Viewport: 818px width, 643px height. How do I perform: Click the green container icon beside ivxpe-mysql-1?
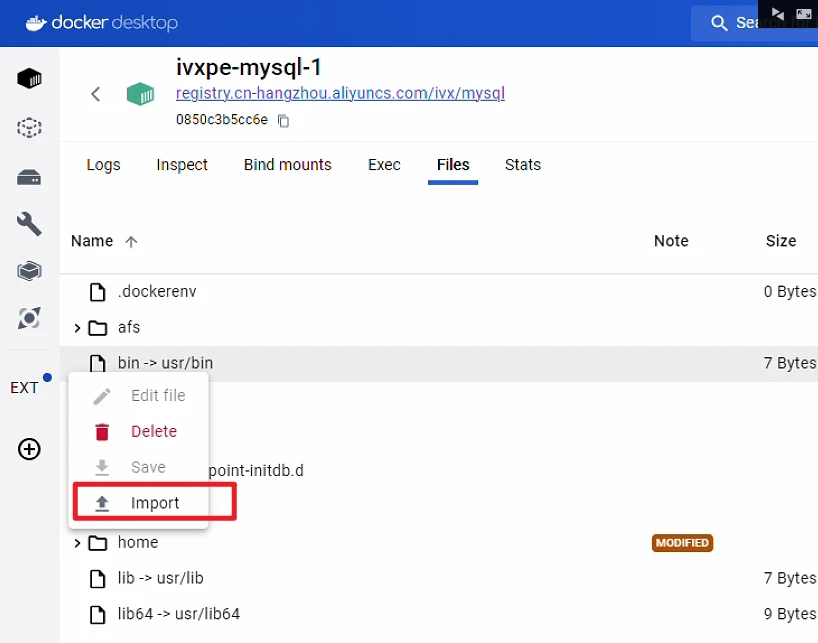coord(140,94)
